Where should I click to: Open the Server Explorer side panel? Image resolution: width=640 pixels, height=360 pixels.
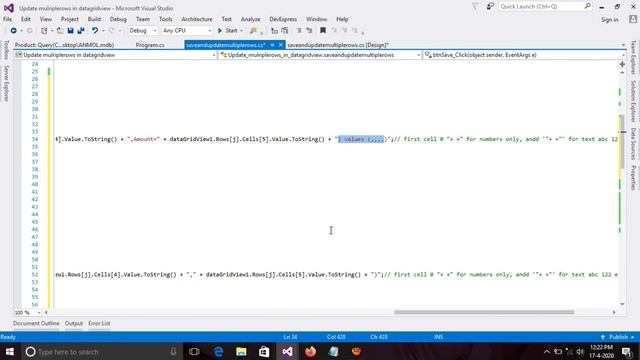point(6,84)
